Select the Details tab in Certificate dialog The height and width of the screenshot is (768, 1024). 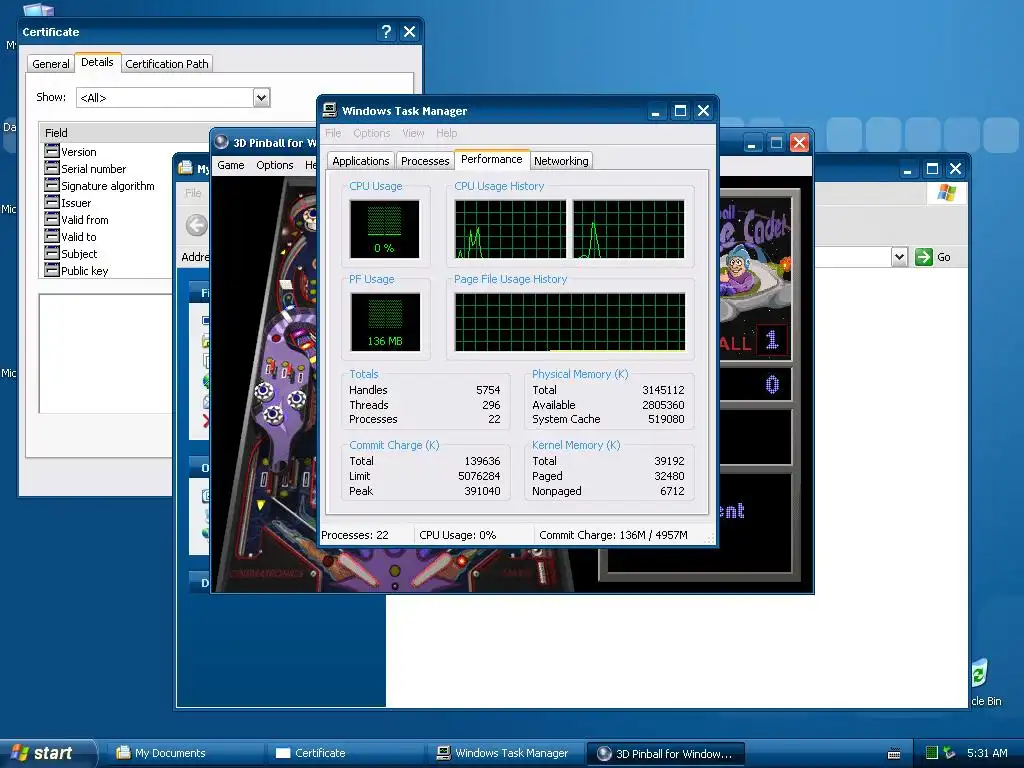coord(97,63)
